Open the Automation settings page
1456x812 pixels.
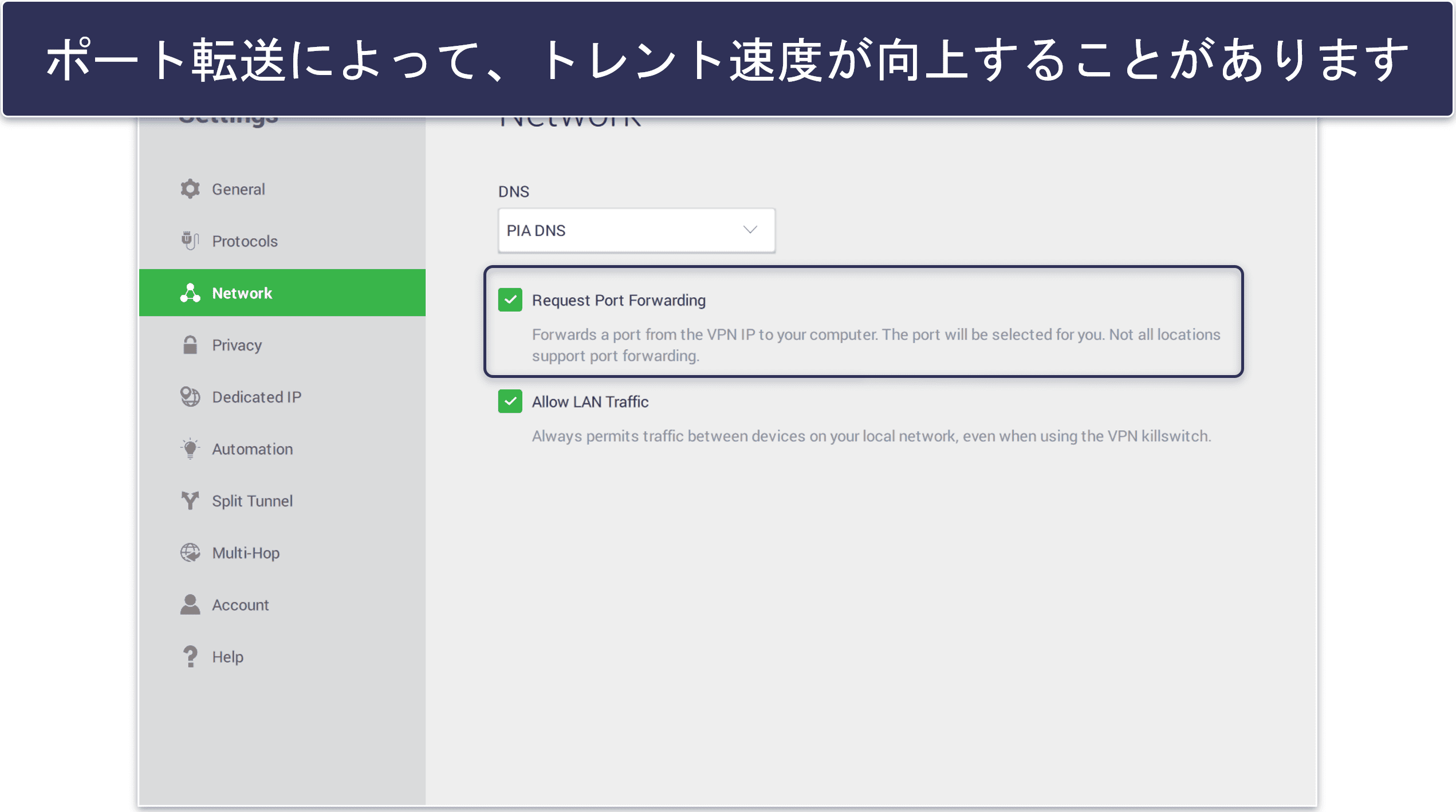(282, 449)
